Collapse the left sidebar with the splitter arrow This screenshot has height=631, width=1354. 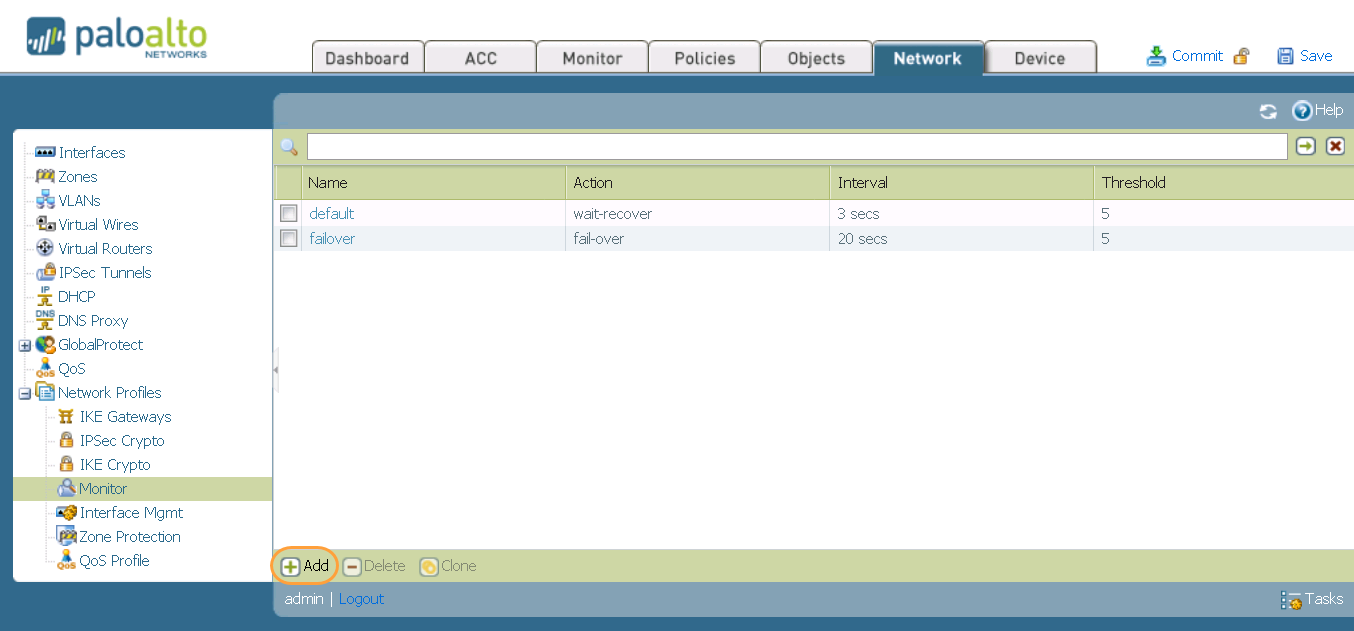(x=276, y=370)
